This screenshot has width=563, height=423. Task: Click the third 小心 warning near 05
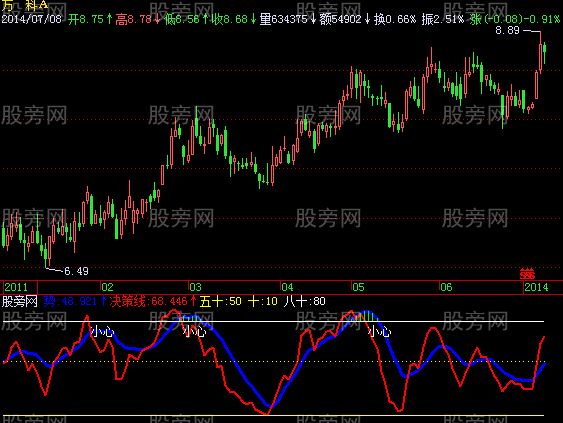(x=380, y=331)
